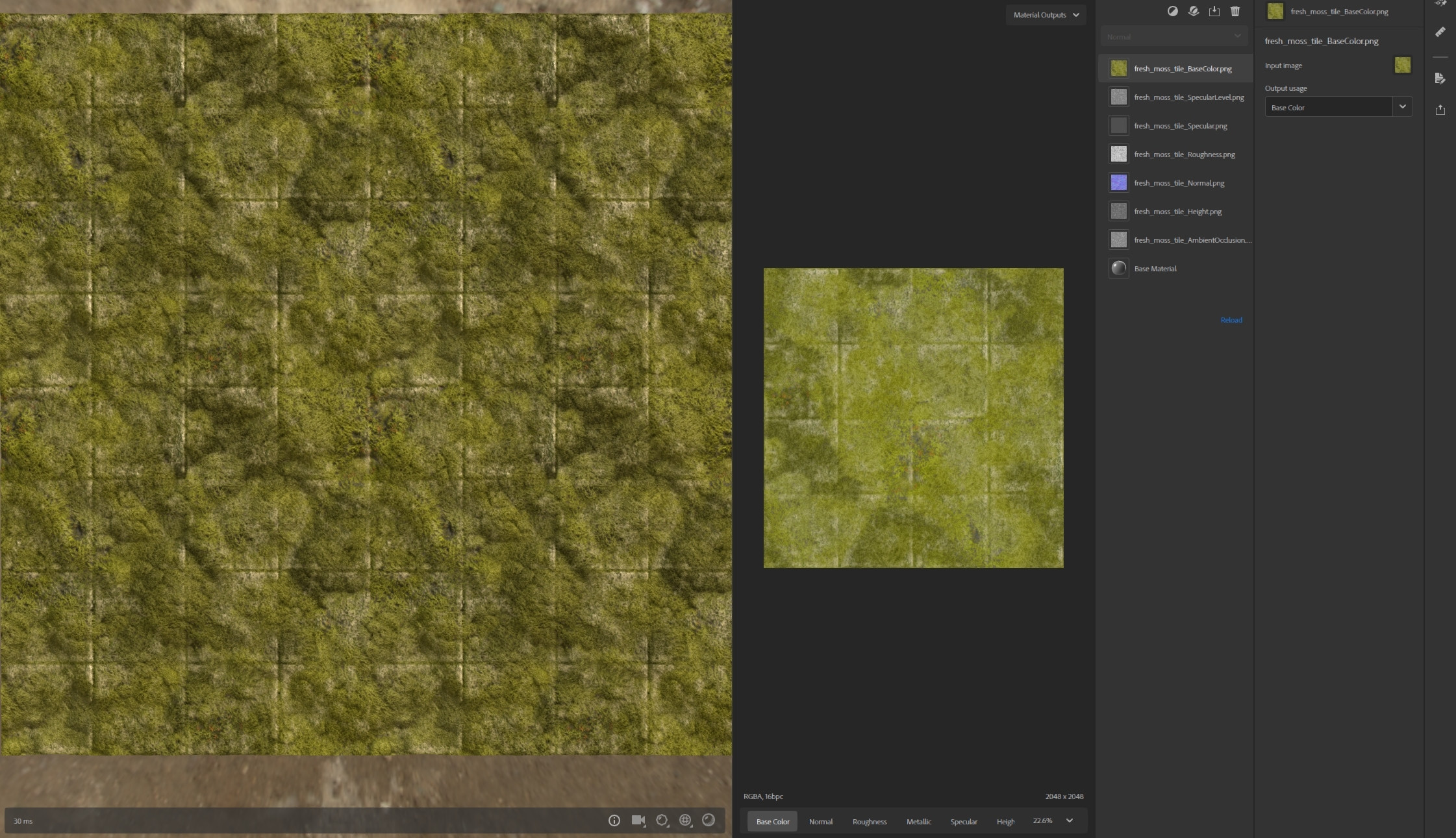The image size is (1456, 838).
Task: Expand the Output usage Base Color dropdown
Action: tap(1403, 107)
